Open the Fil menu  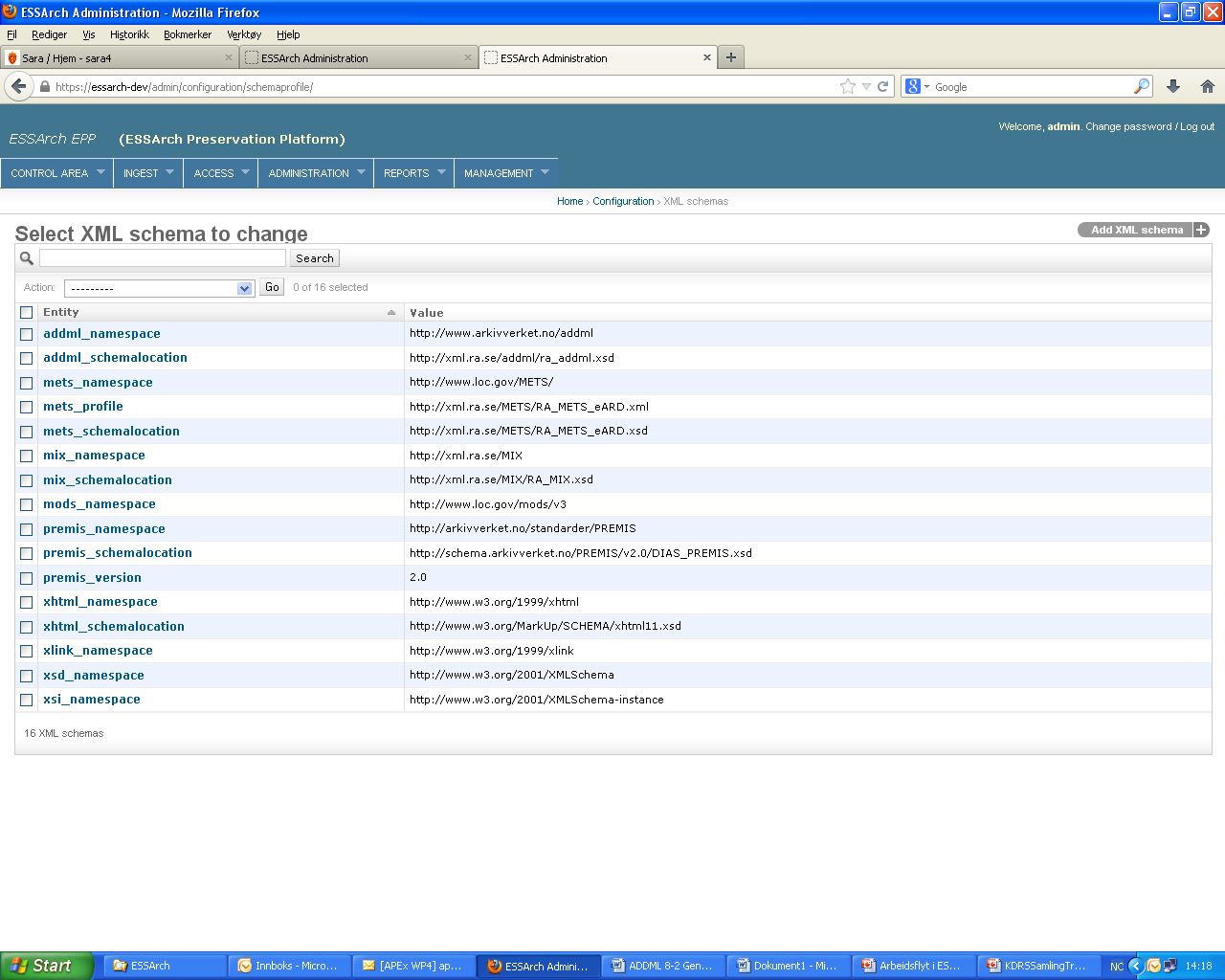[12, 34]
